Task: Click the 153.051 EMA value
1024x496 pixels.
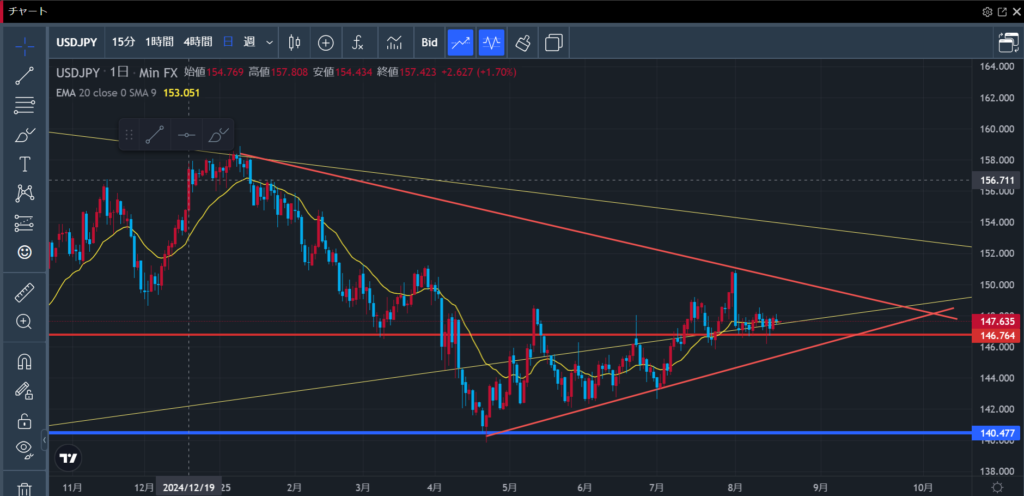Action: [x=181, y=93]
